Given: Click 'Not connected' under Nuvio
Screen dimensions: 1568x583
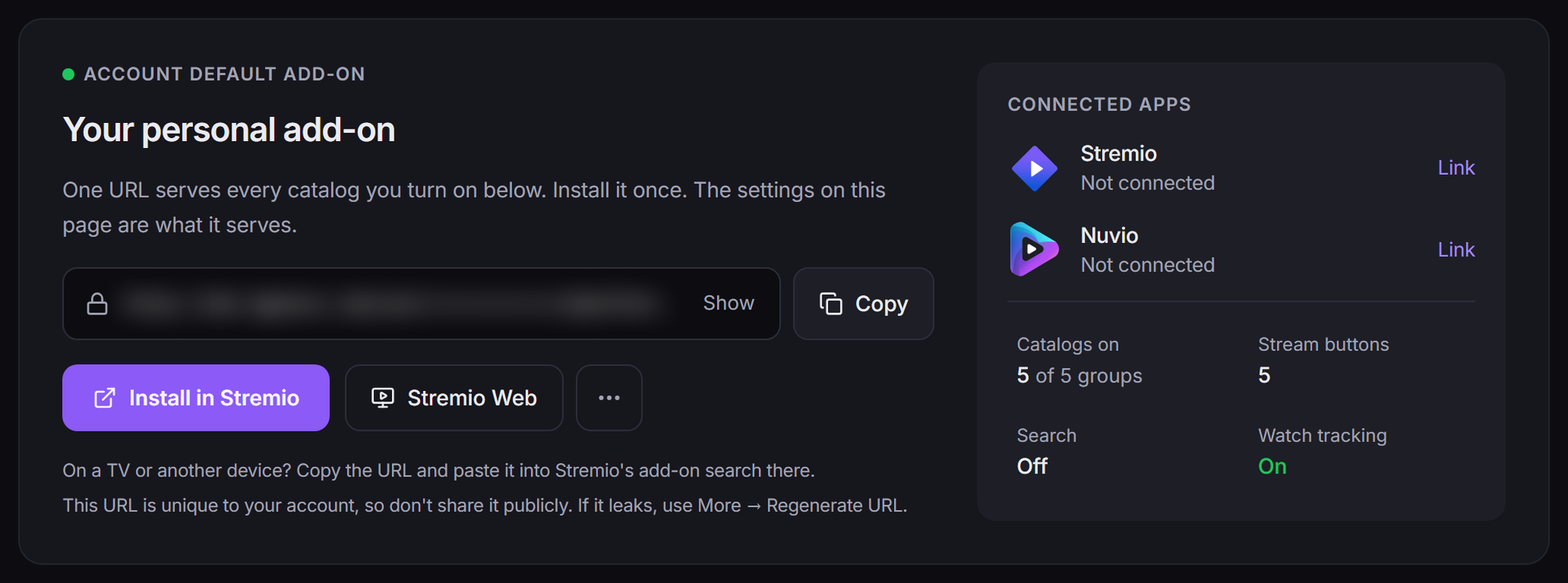Looking at the screenshot, I should click(x=1148, y=265).
